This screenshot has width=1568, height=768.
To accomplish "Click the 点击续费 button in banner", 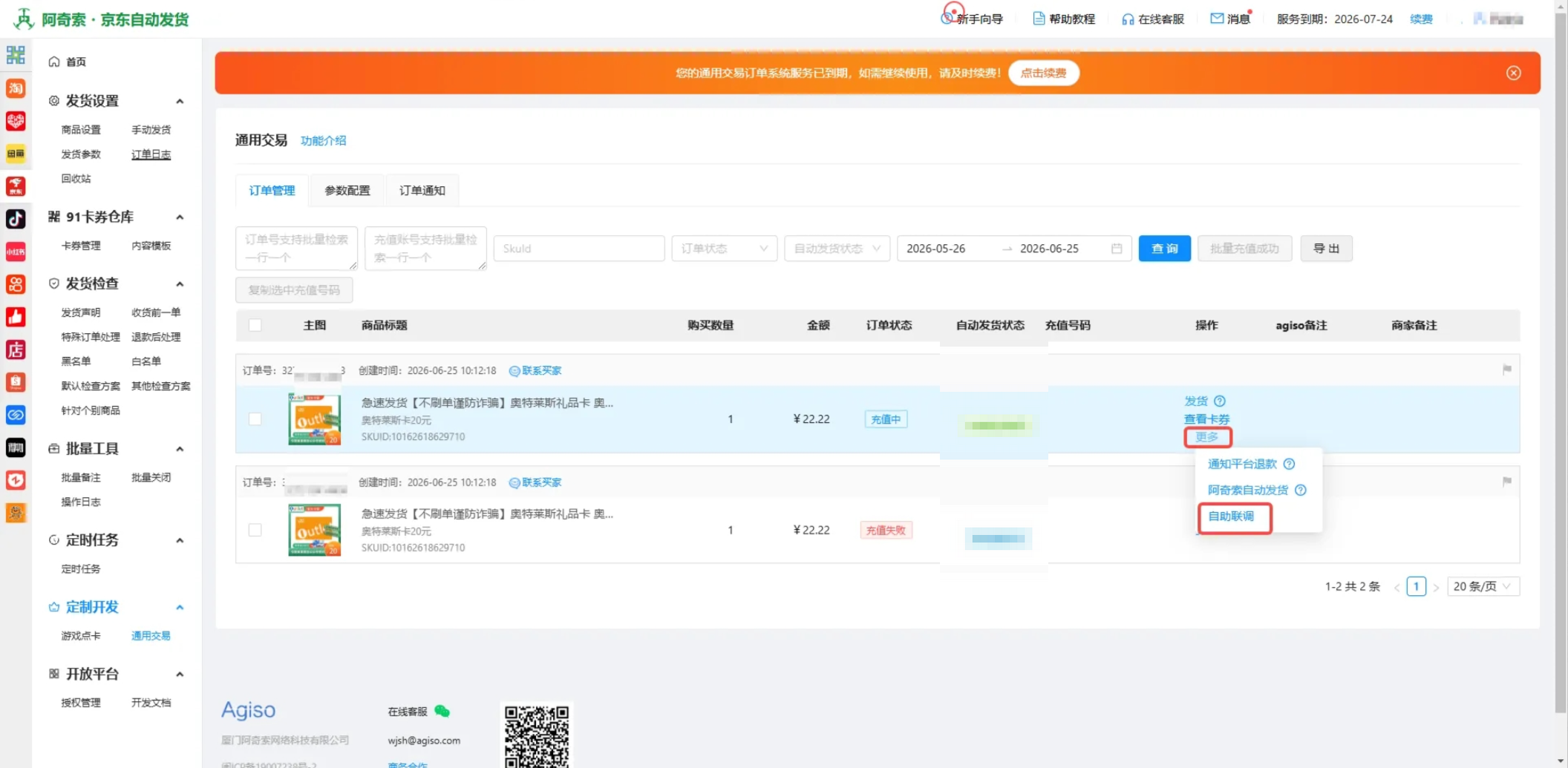I will (1043, 73).
